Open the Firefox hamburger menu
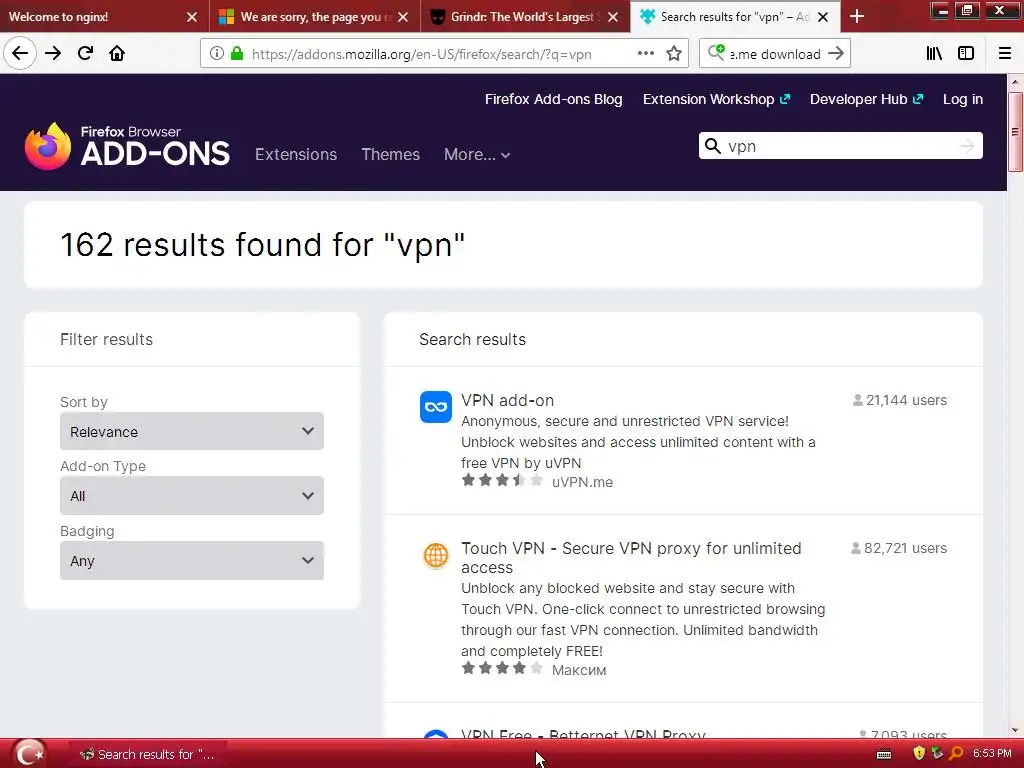Viewport: 1024px width, 768px height. 1005,54
